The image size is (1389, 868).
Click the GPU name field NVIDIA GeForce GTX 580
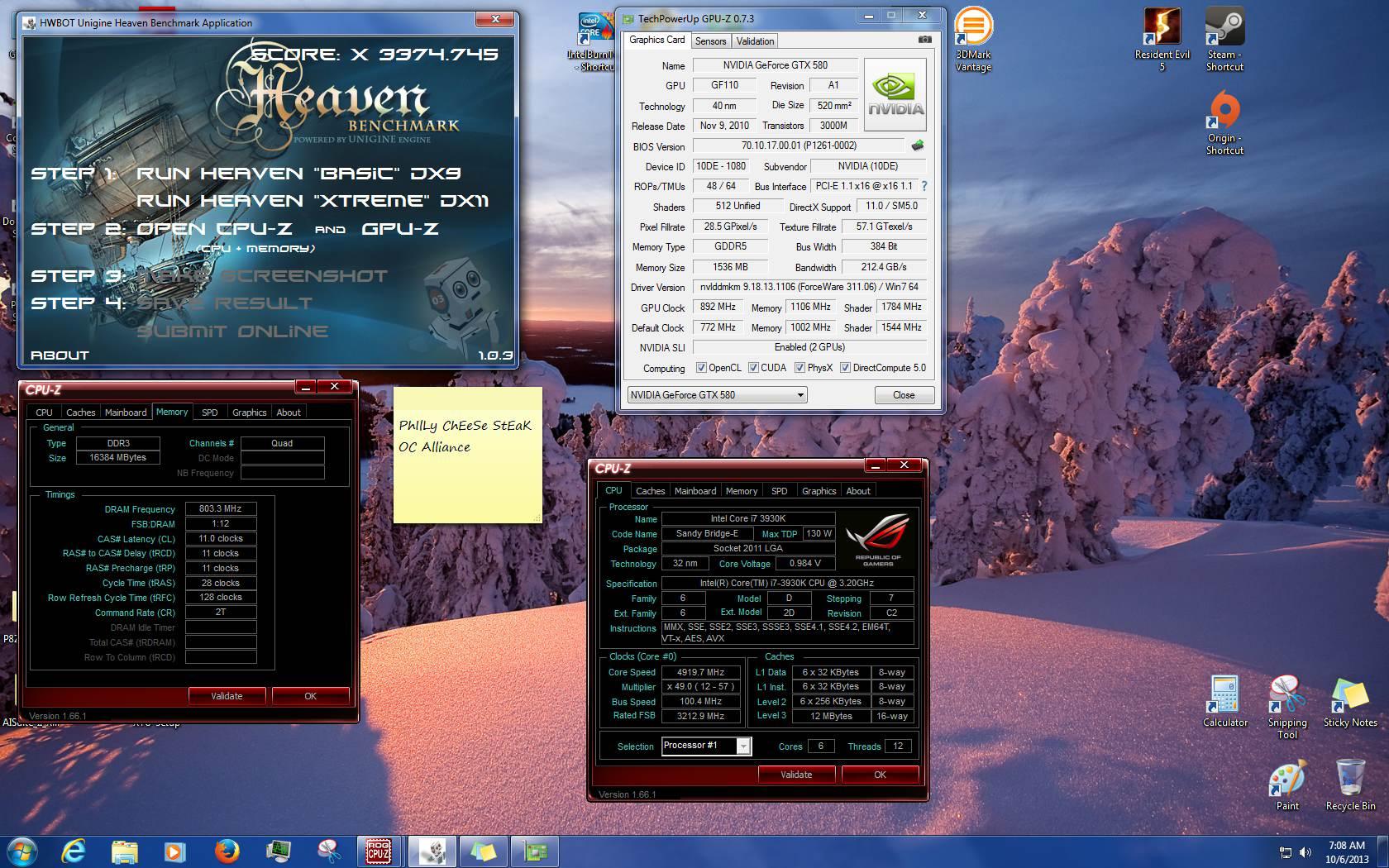click(x=775, y=65)
